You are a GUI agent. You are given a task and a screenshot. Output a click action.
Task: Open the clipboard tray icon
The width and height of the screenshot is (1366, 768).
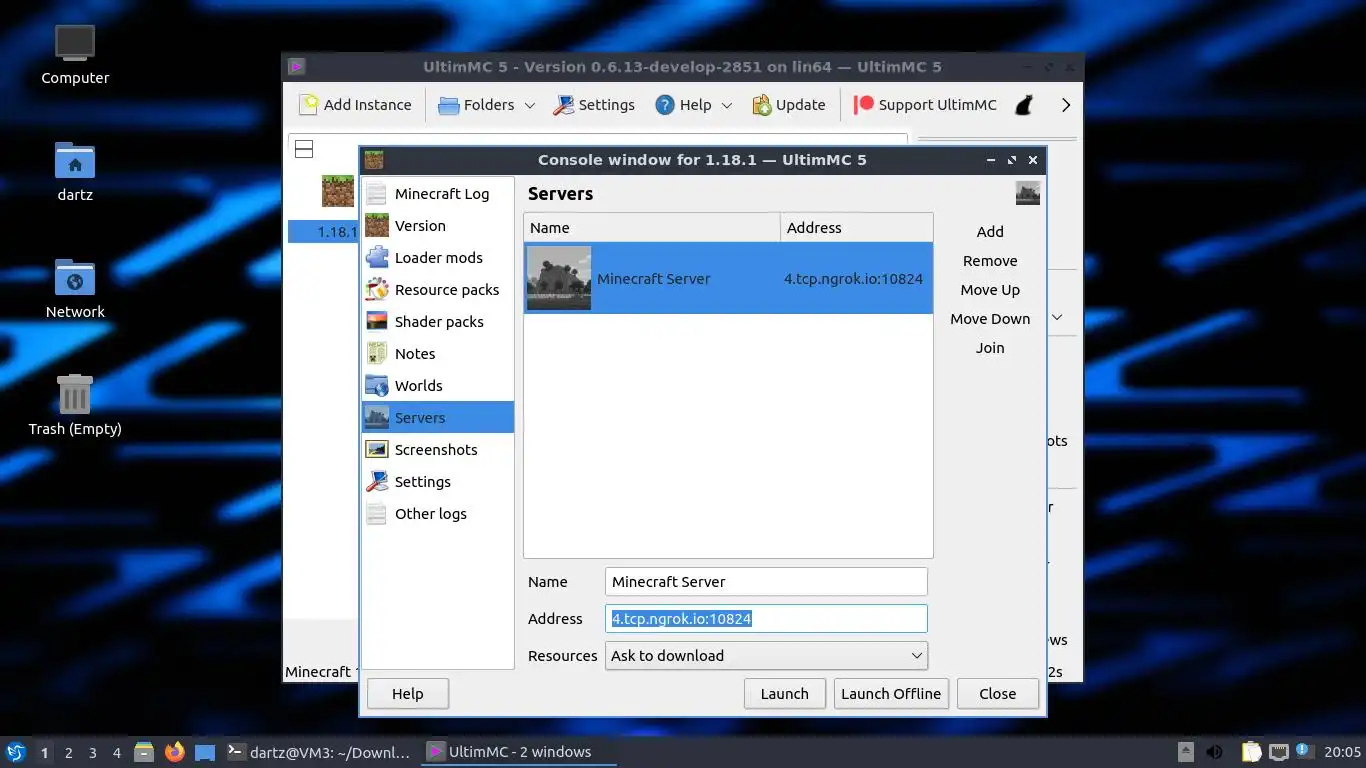1252,752
